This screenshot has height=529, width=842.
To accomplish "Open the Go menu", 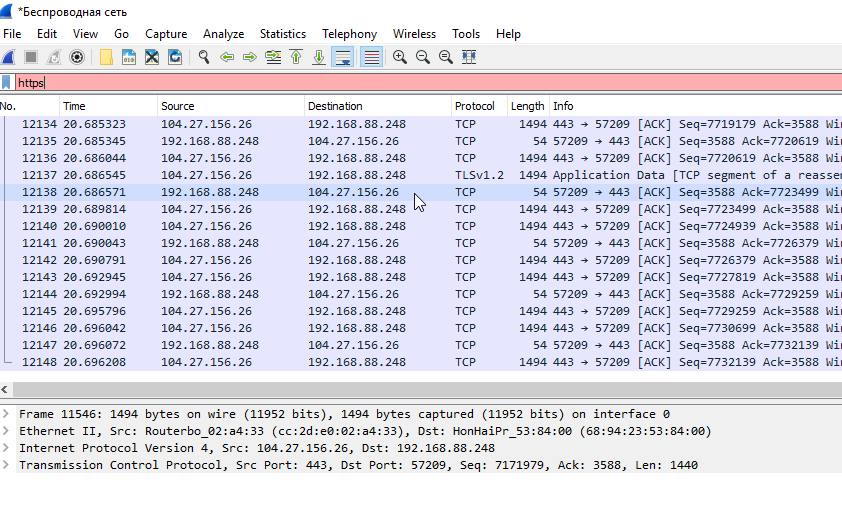I will (121, 34).
